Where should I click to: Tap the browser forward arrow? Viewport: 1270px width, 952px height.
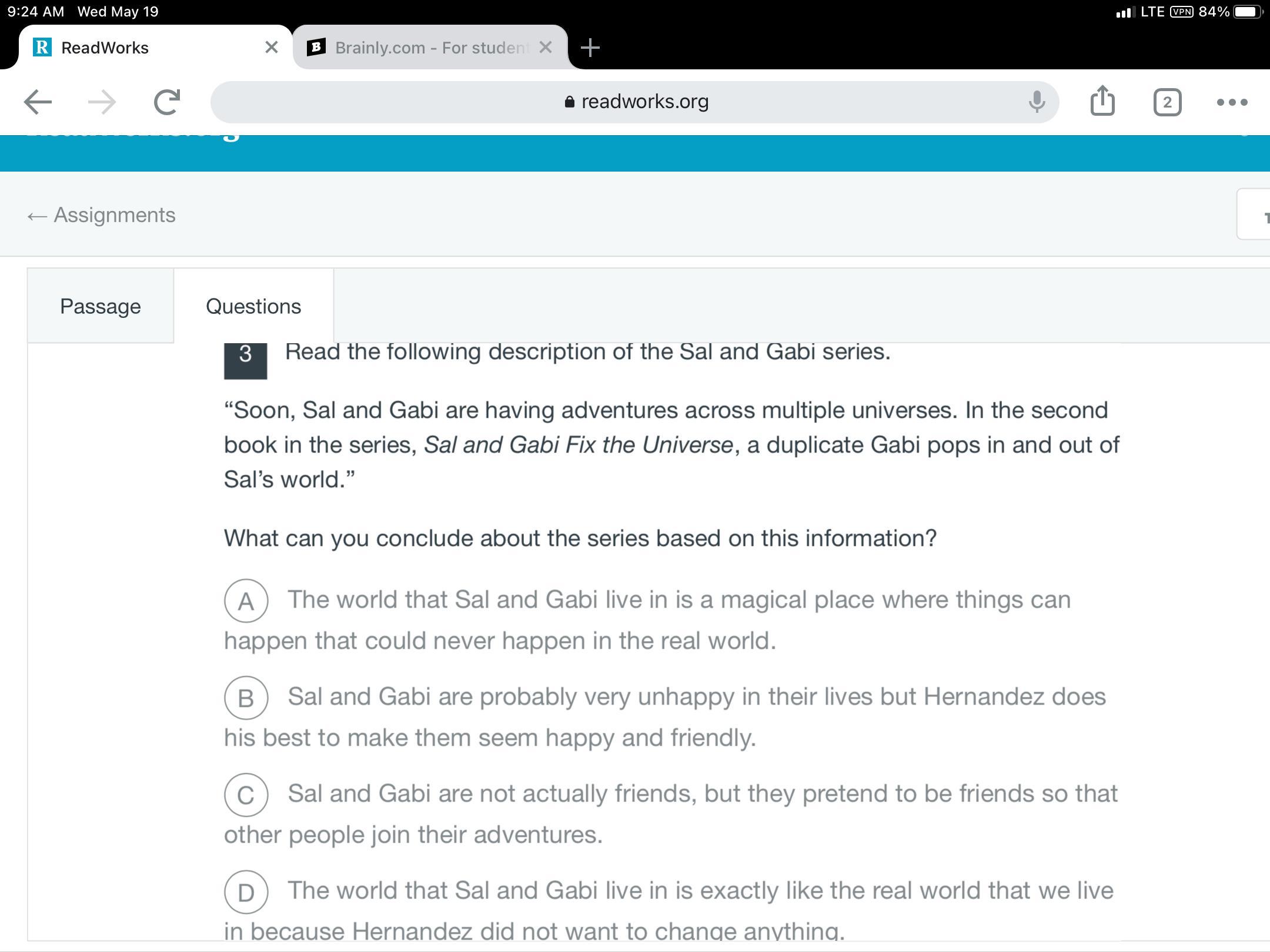click(102, 102)
